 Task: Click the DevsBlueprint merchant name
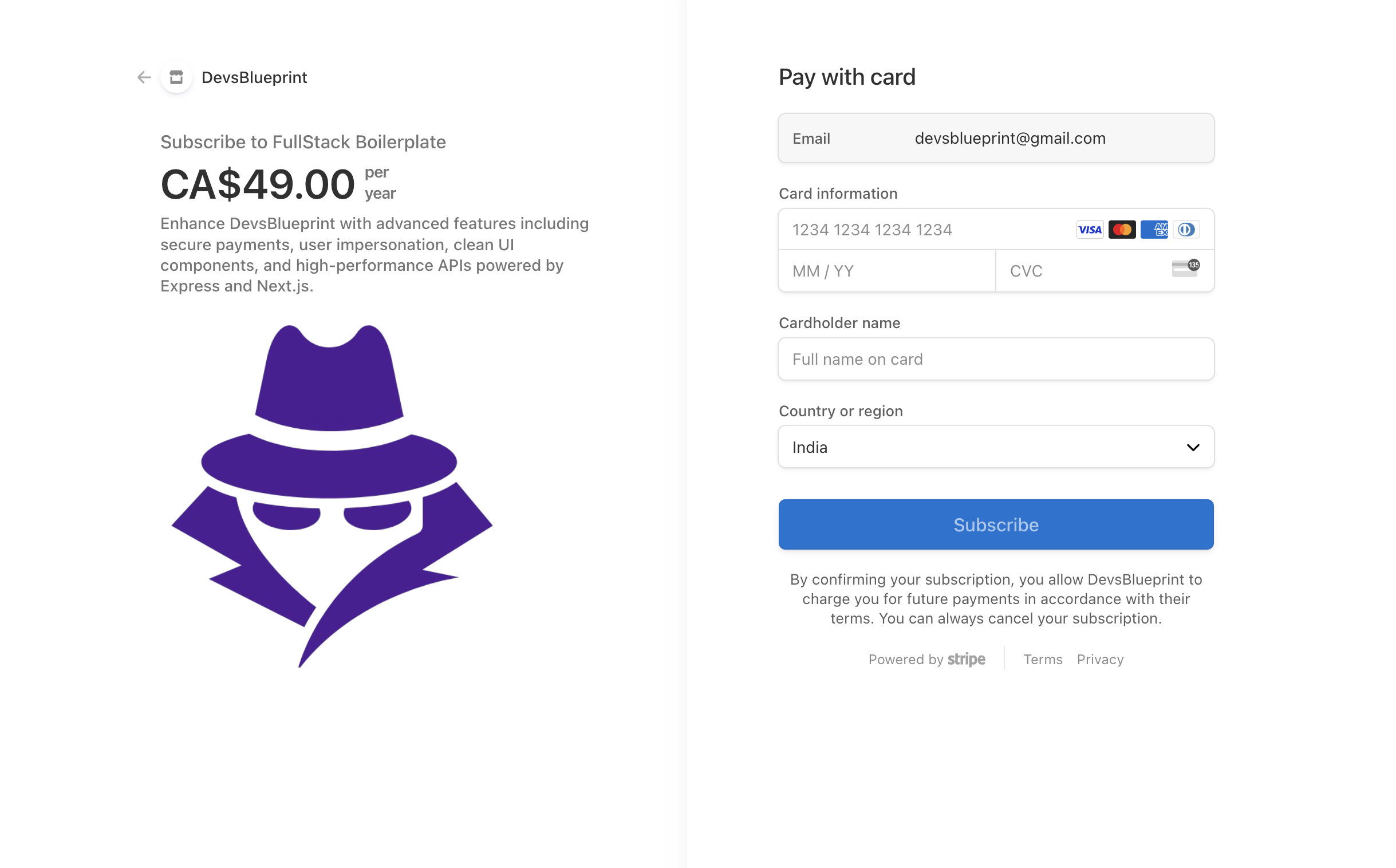[254, 77]
